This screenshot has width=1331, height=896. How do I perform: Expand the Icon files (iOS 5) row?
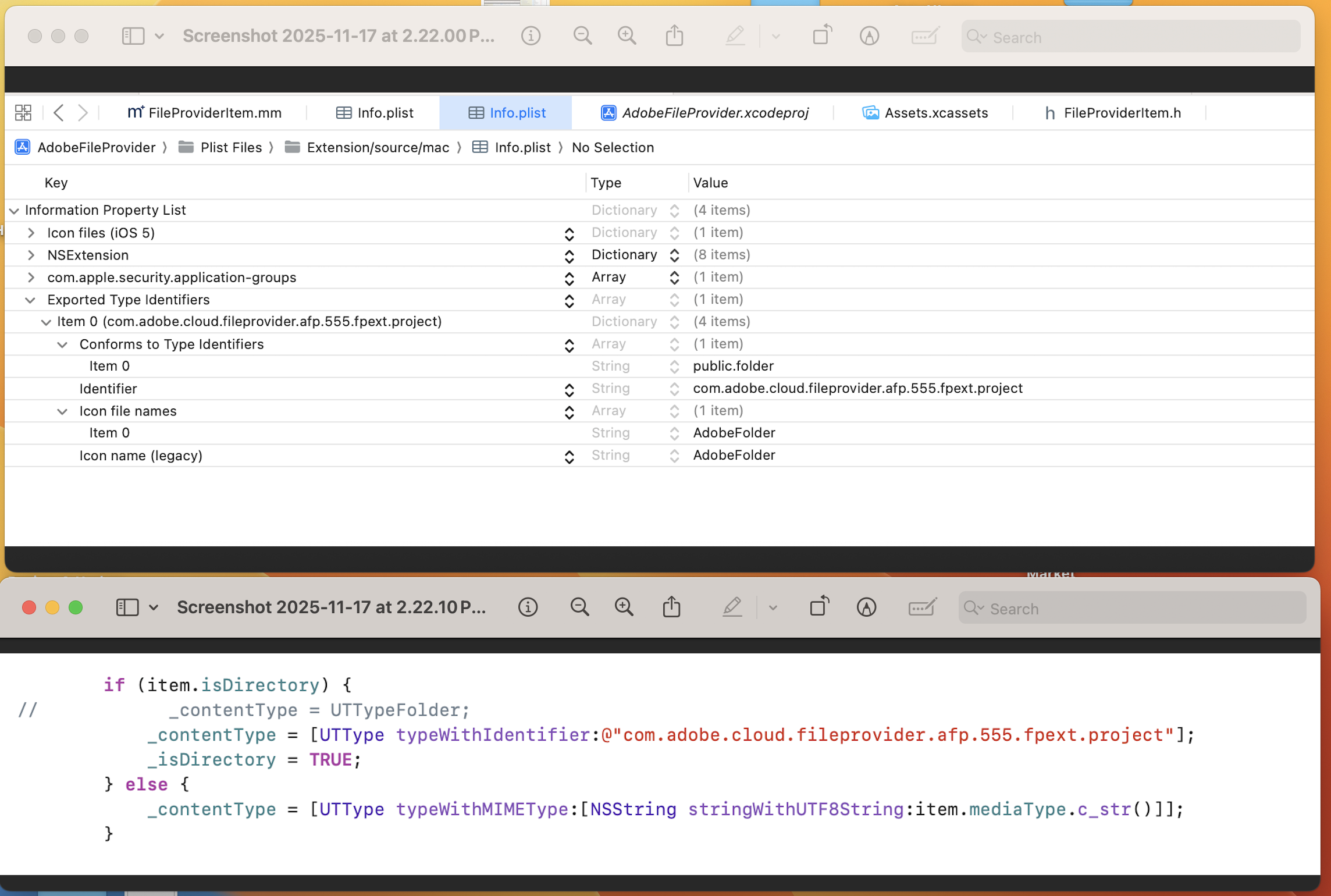pos(31,233)
